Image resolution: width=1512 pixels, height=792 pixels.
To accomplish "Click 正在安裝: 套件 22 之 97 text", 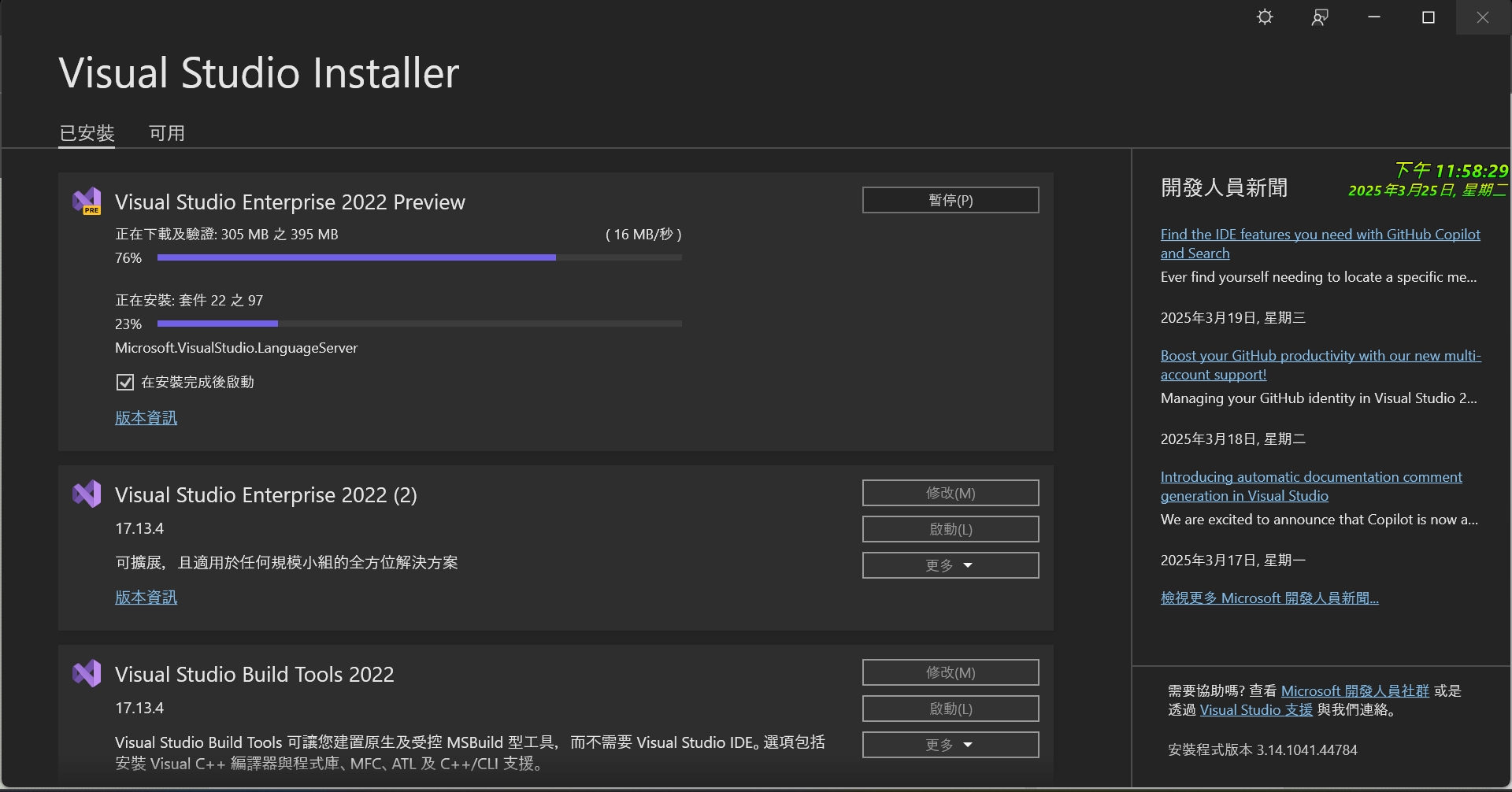I will (x=189, y=301).
